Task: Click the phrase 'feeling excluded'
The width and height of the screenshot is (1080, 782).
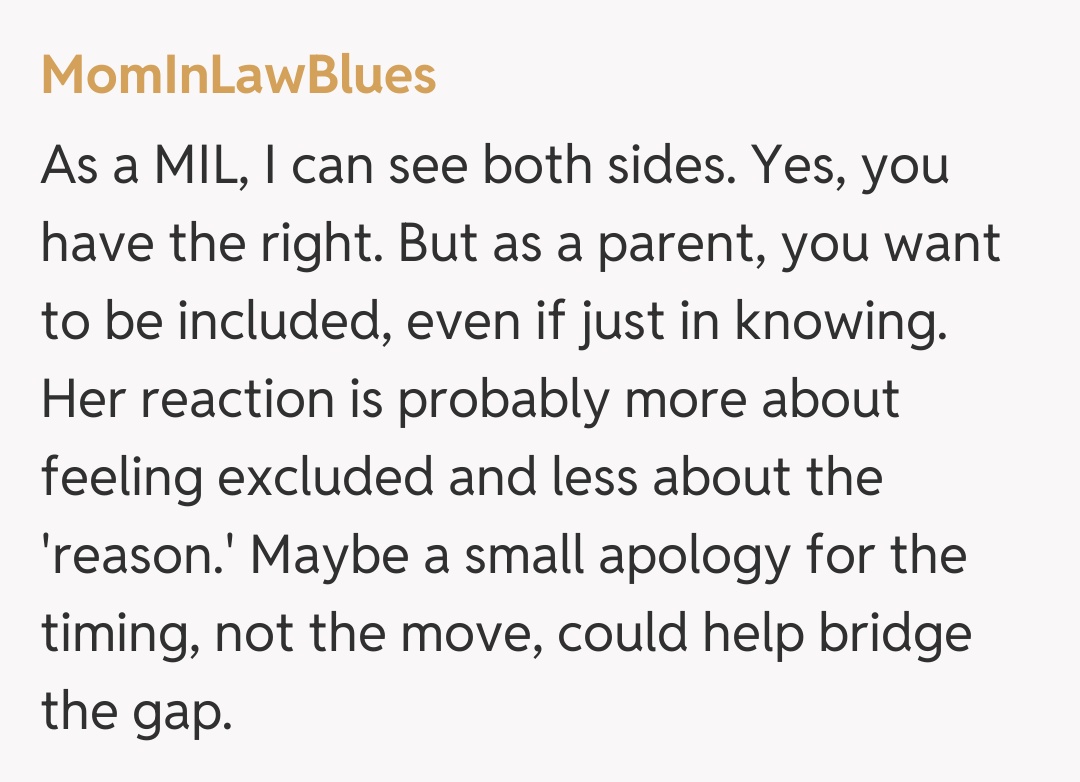Action: (x=238, y=478)
